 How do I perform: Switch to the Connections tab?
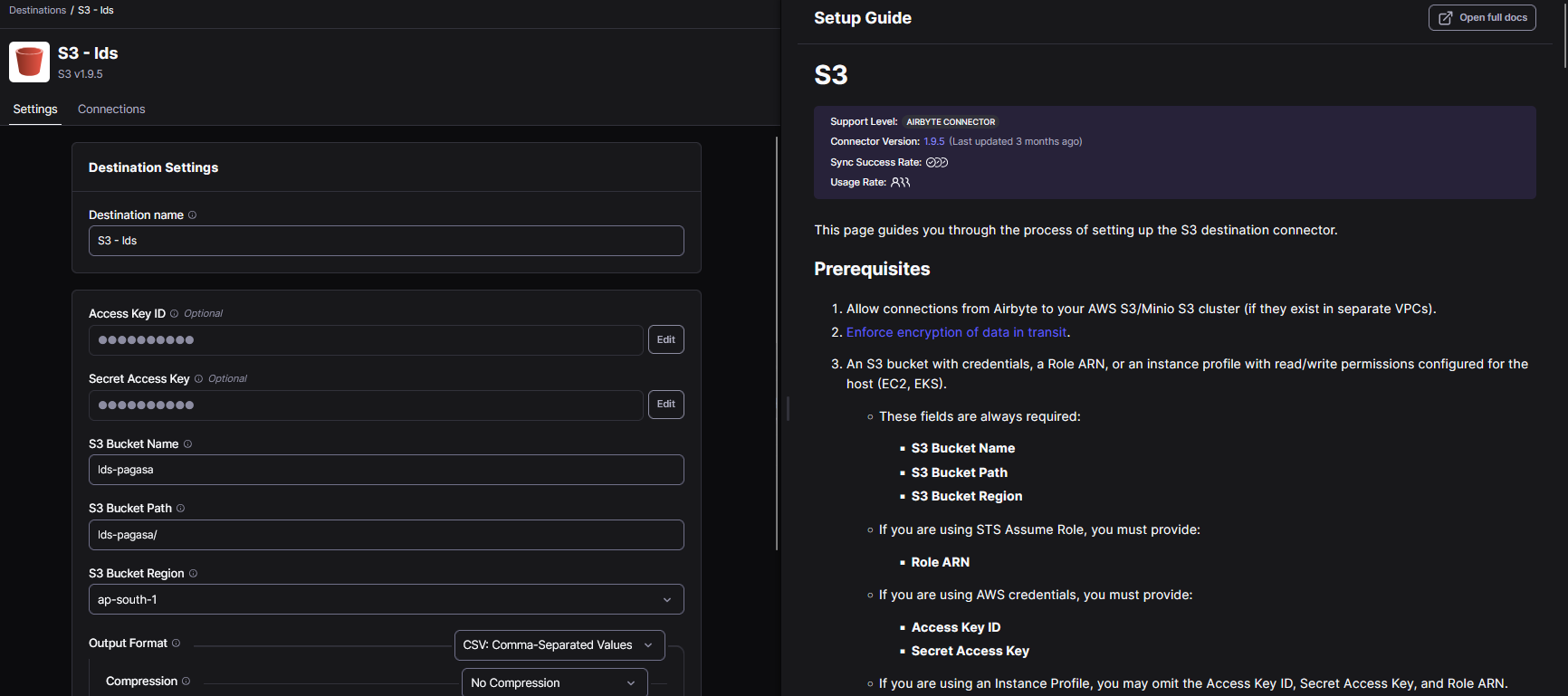(x=111, y=110)
